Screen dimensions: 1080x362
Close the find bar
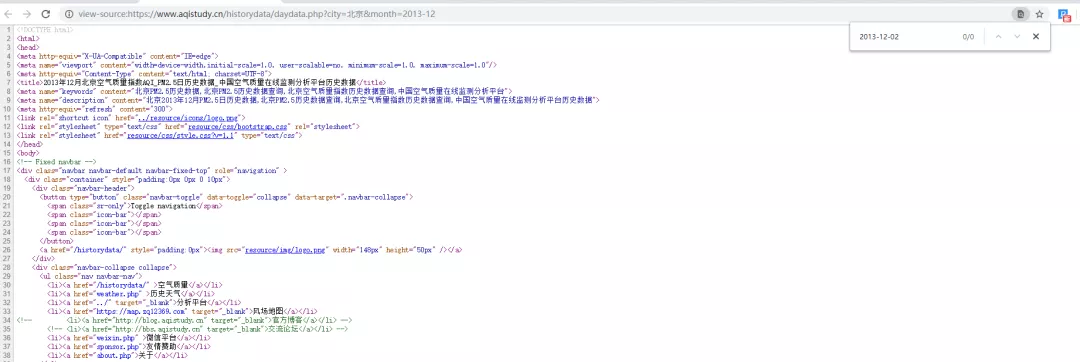click(x=1035, y=36)
